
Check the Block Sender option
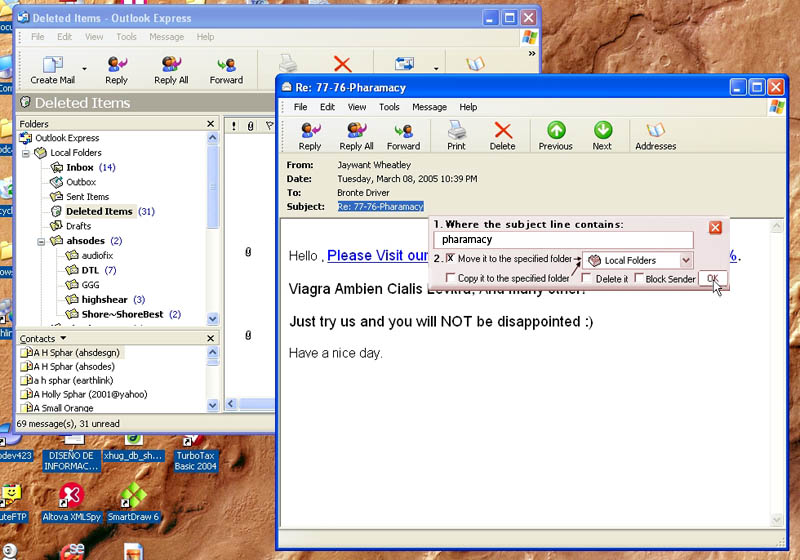639,279
